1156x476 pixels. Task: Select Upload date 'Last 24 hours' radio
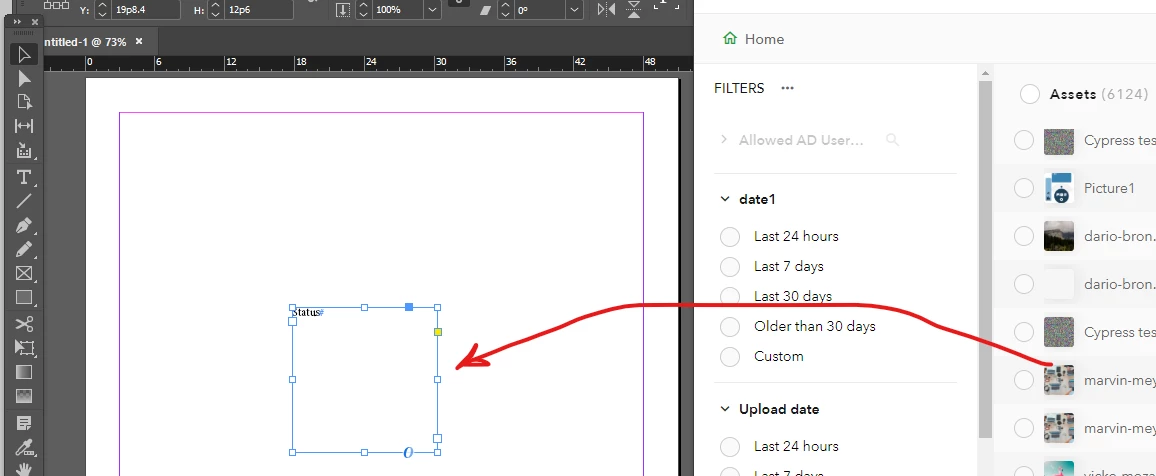(x=730, y=447)
